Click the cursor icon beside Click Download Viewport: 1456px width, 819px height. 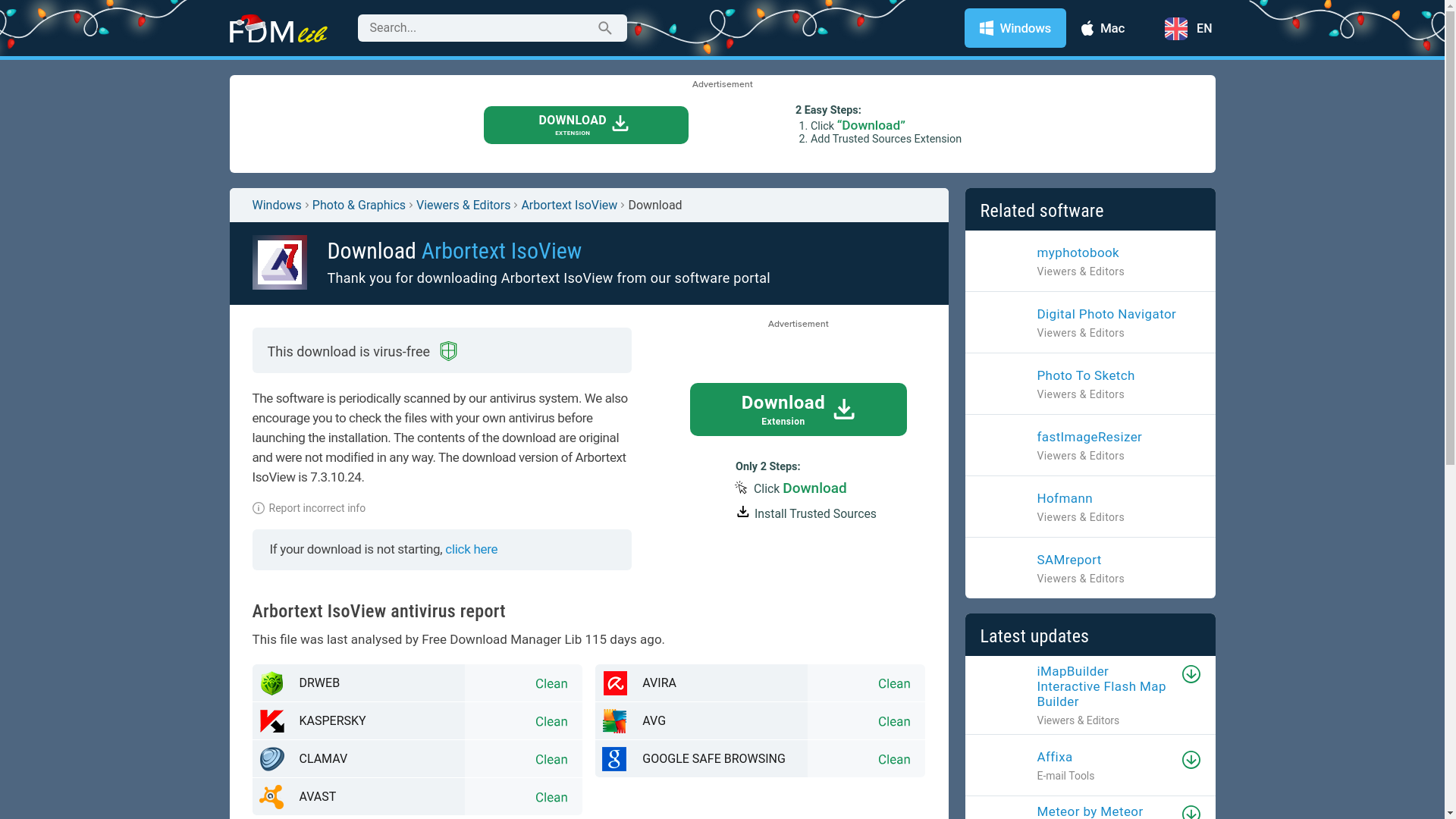pyautogui.click(x=741, y=488)
